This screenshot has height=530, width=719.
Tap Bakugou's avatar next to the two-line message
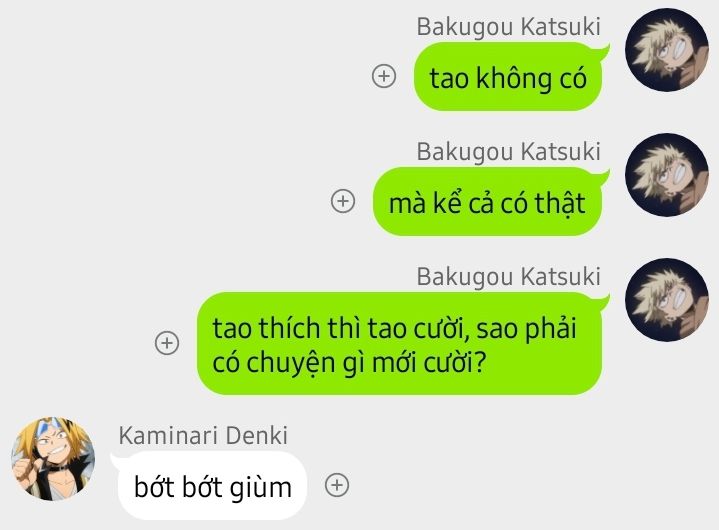coord(667,300)
